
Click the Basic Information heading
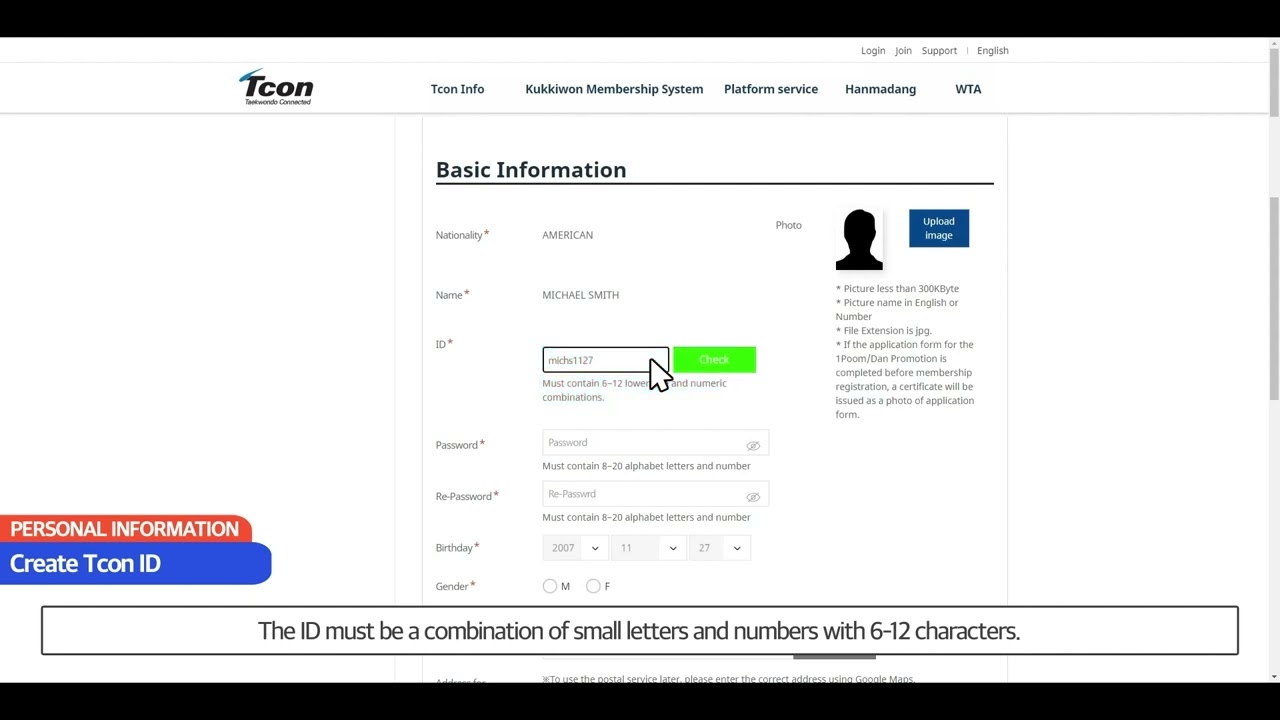531,170
